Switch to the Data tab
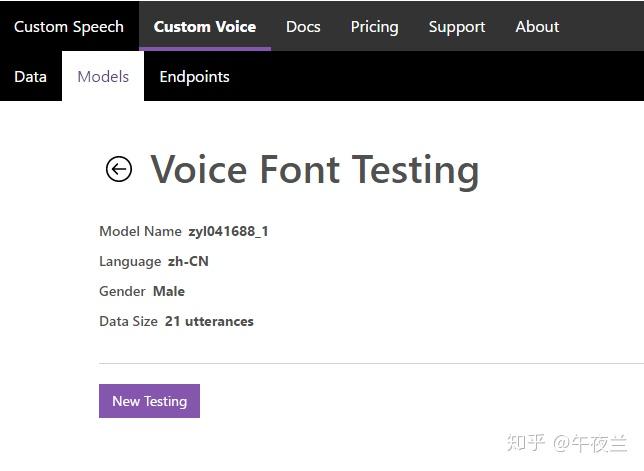 pyautogui.click(x=30, y=77)
